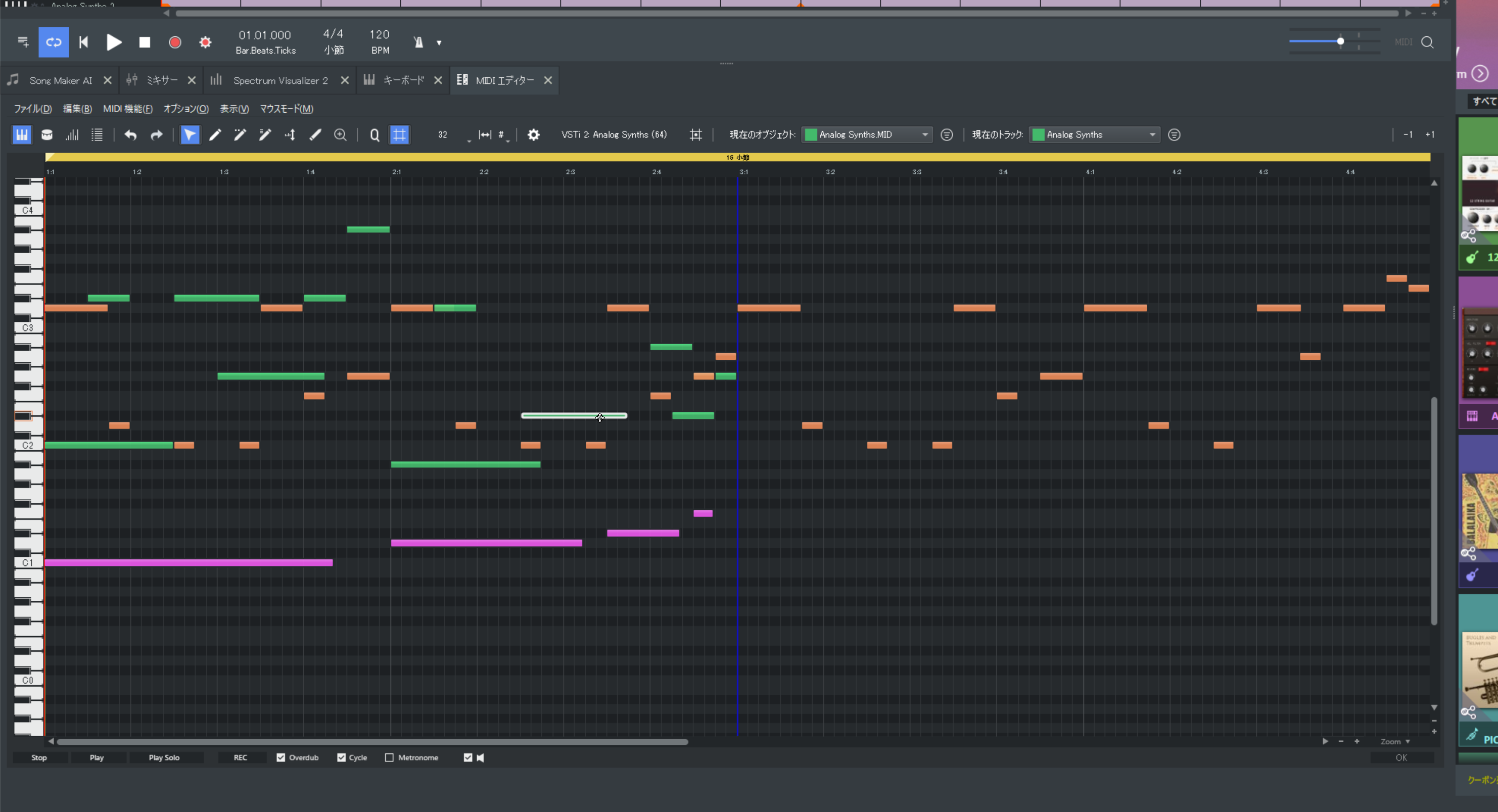
Task: Toggle the speaker audition checkbox
Action: 468,757
